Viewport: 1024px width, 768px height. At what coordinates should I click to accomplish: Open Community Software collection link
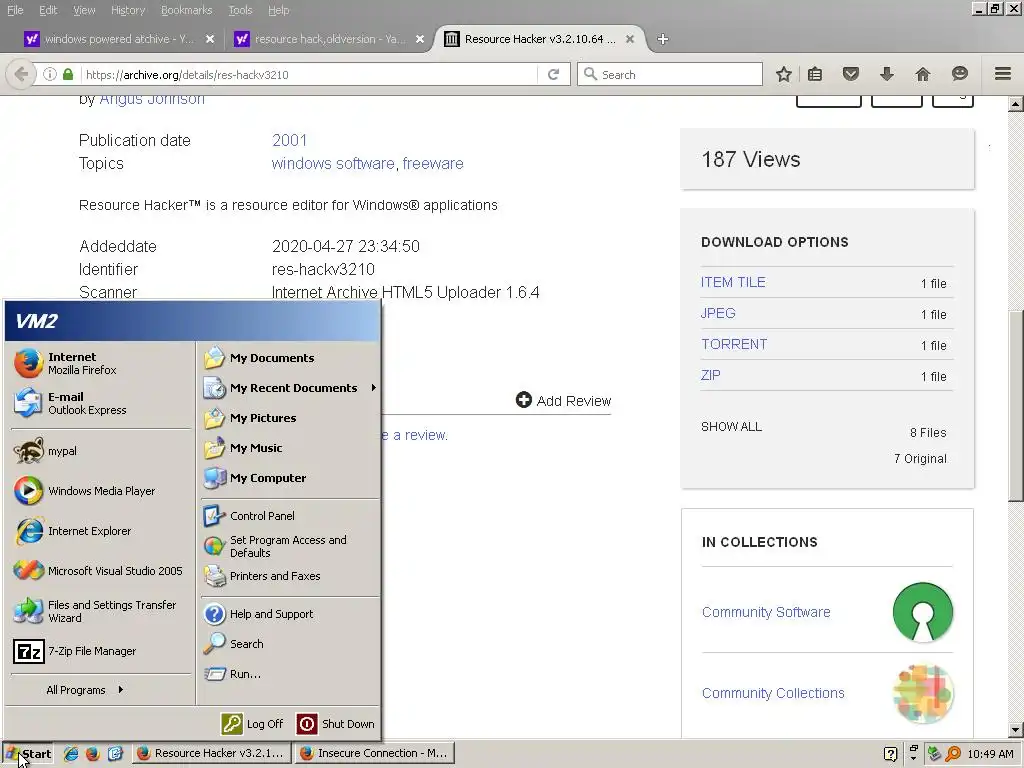point(766,612)
